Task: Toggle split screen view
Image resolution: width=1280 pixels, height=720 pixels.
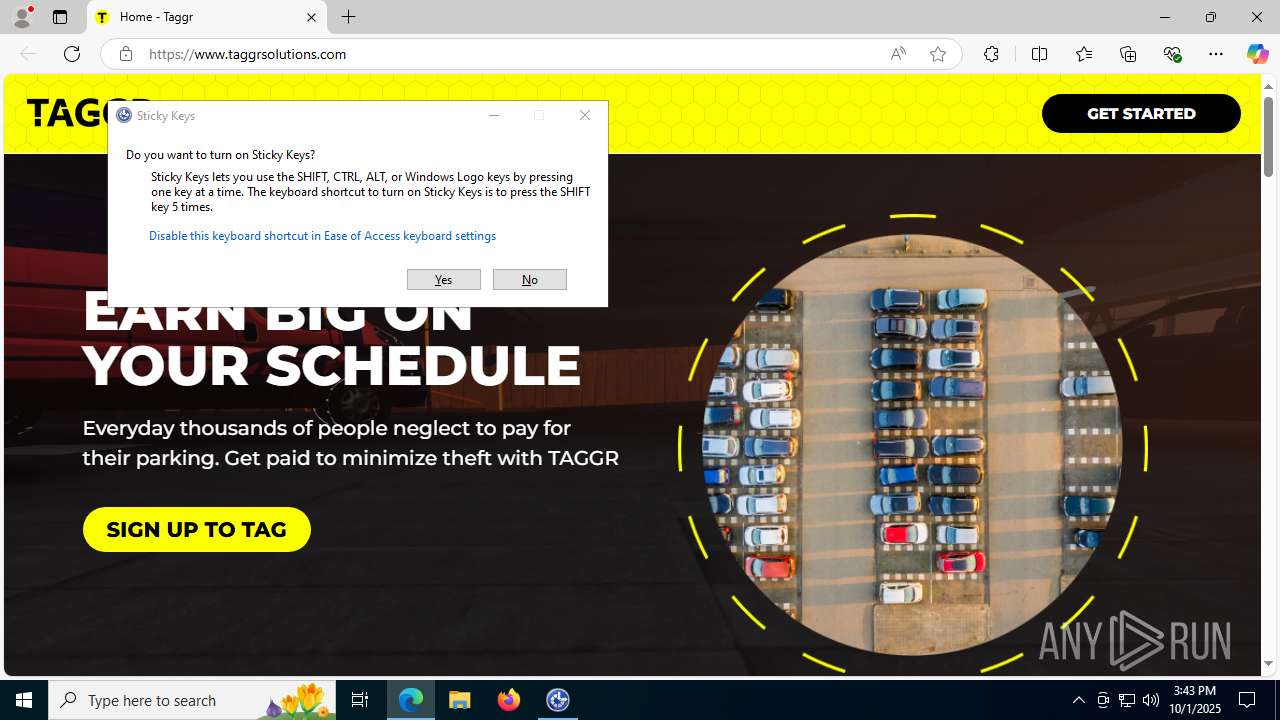Action: tap(1039, 54)
